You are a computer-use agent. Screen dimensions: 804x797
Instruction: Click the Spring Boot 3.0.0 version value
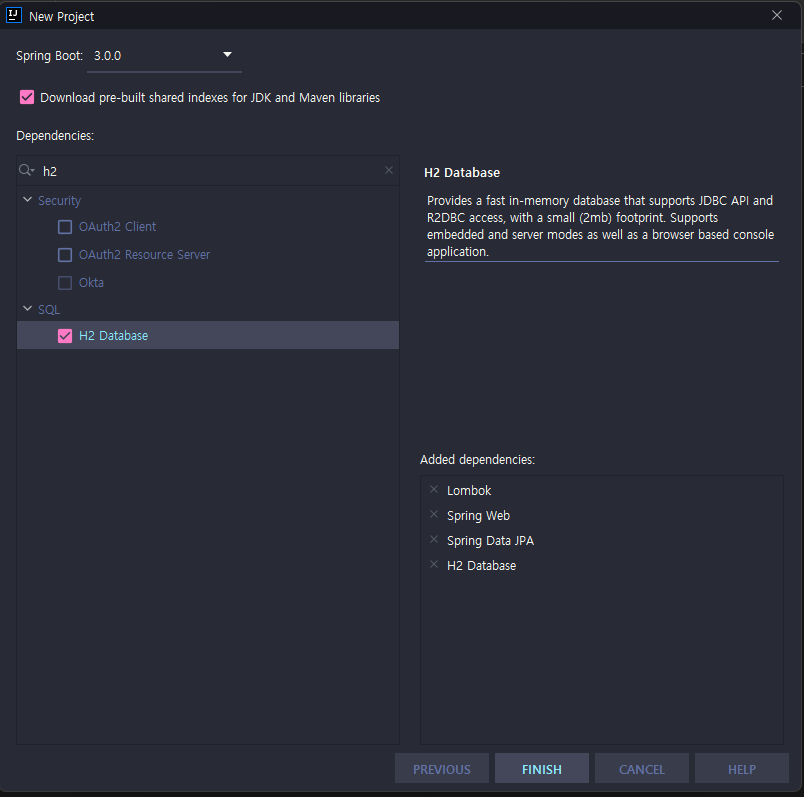[x=107, y=55]
